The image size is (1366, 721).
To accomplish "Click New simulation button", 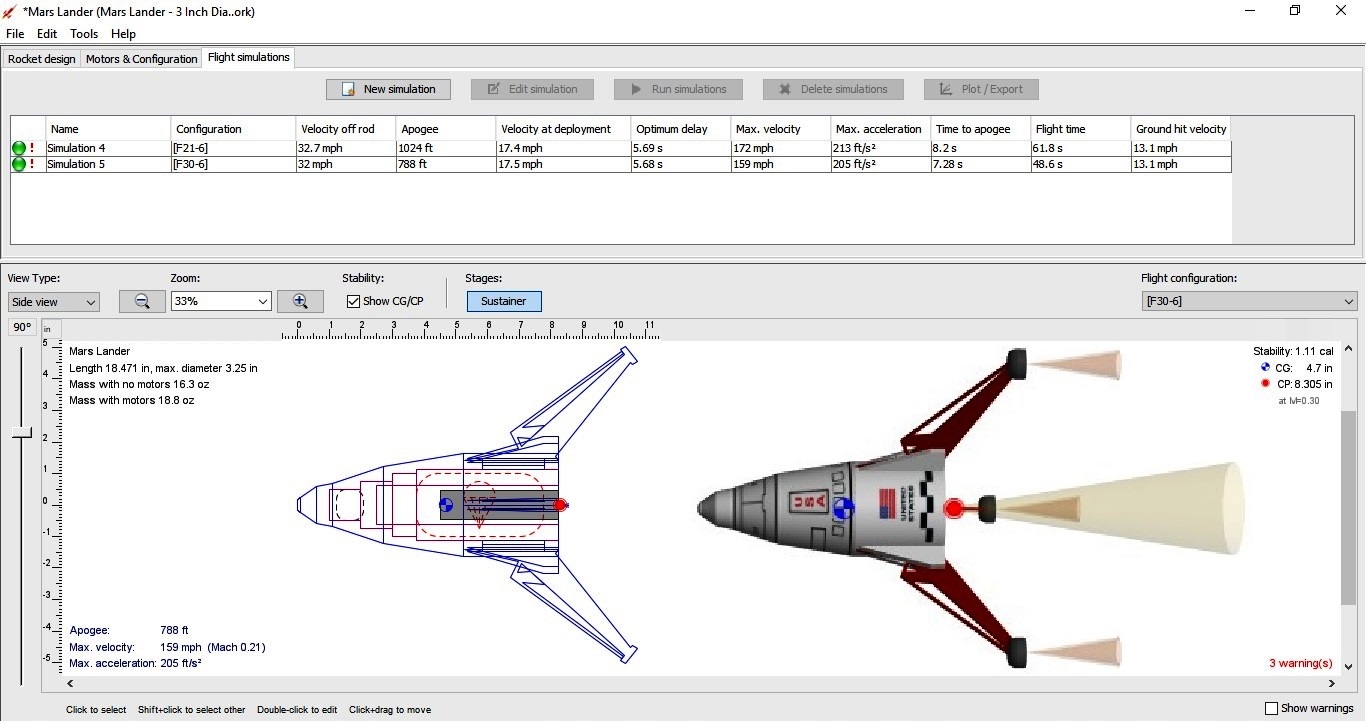I will click(x=388, y=89).
